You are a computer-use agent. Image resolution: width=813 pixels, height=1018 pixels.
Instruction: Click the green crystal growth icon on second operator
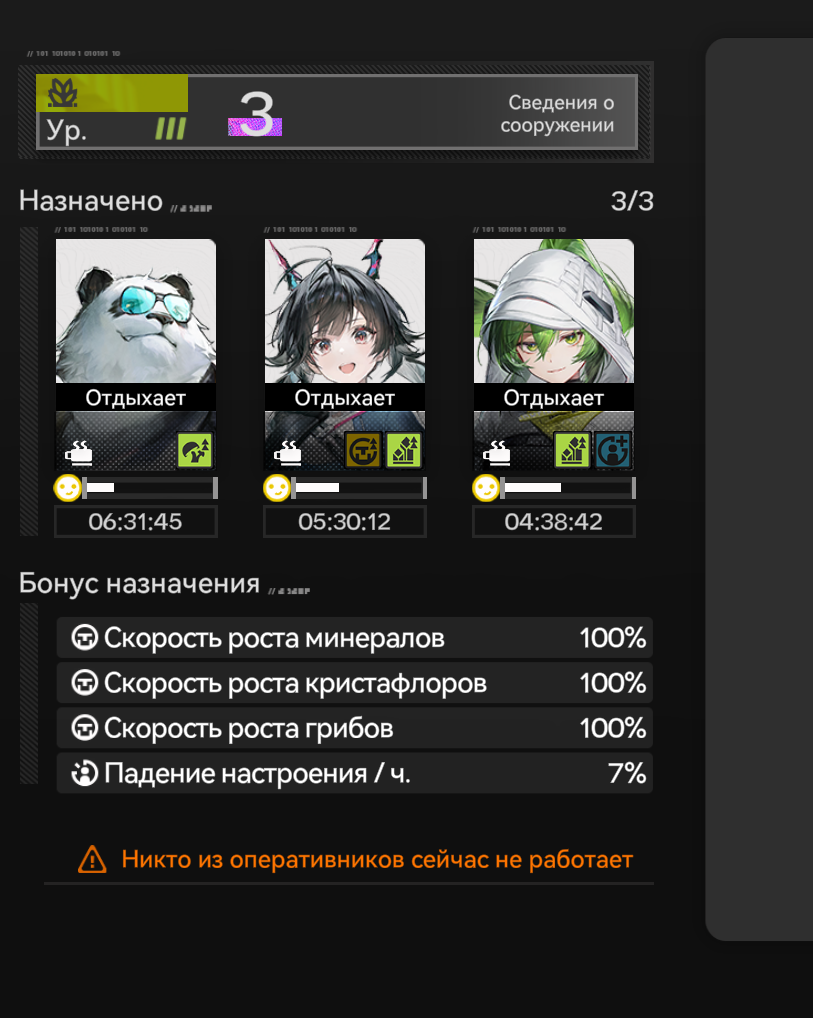coord(404,450)
